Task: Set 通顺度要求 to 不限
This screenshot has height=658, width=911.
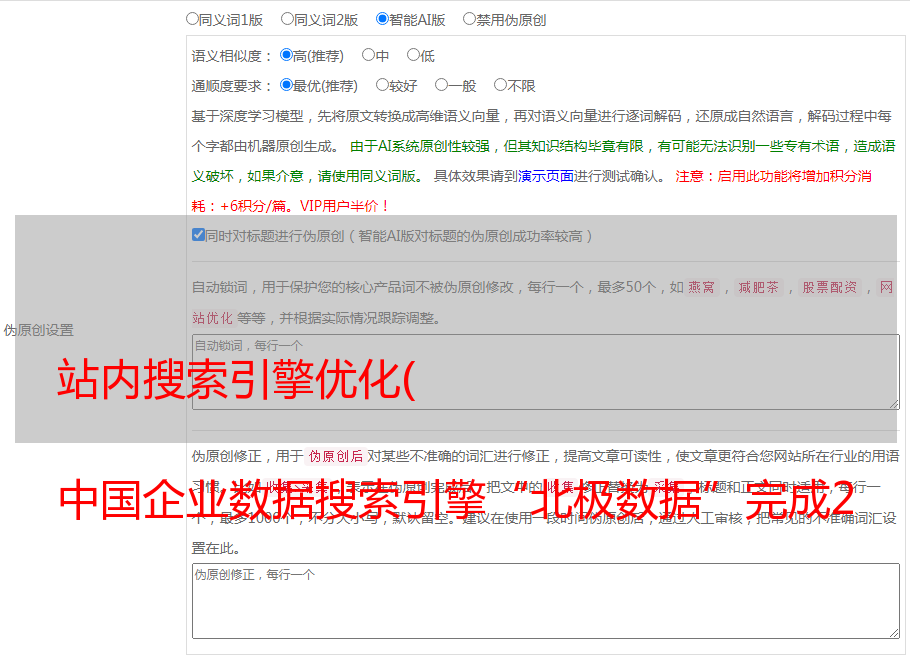Action: [500, 85]
